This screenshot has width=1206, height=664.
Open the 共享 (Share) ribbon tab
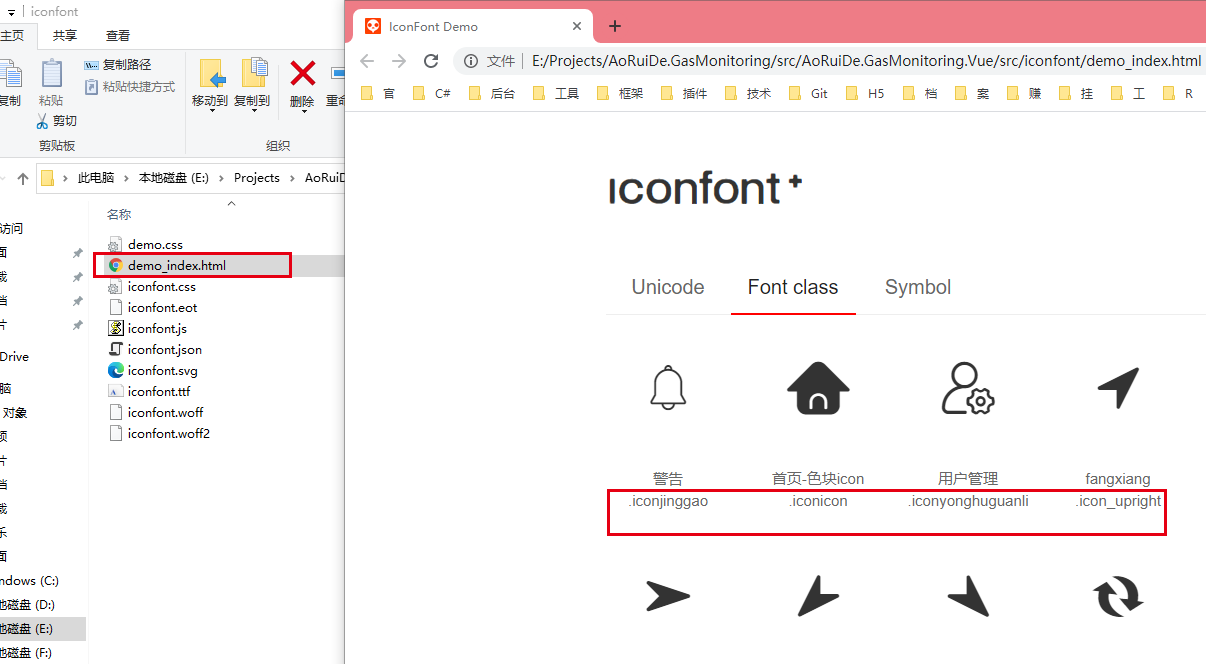(x=65, y=36)
